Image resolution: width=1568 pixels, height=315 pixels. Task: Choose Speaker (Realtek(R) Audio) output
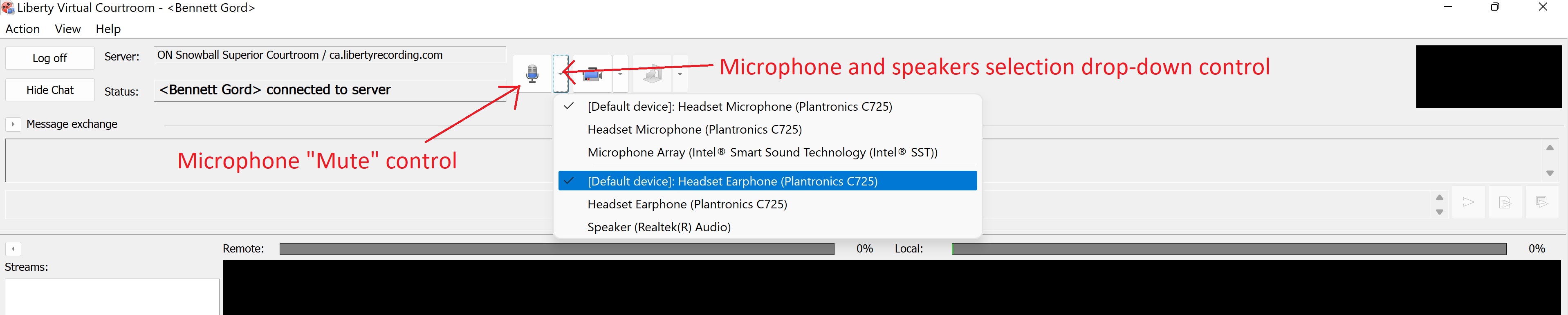[659, 227]
